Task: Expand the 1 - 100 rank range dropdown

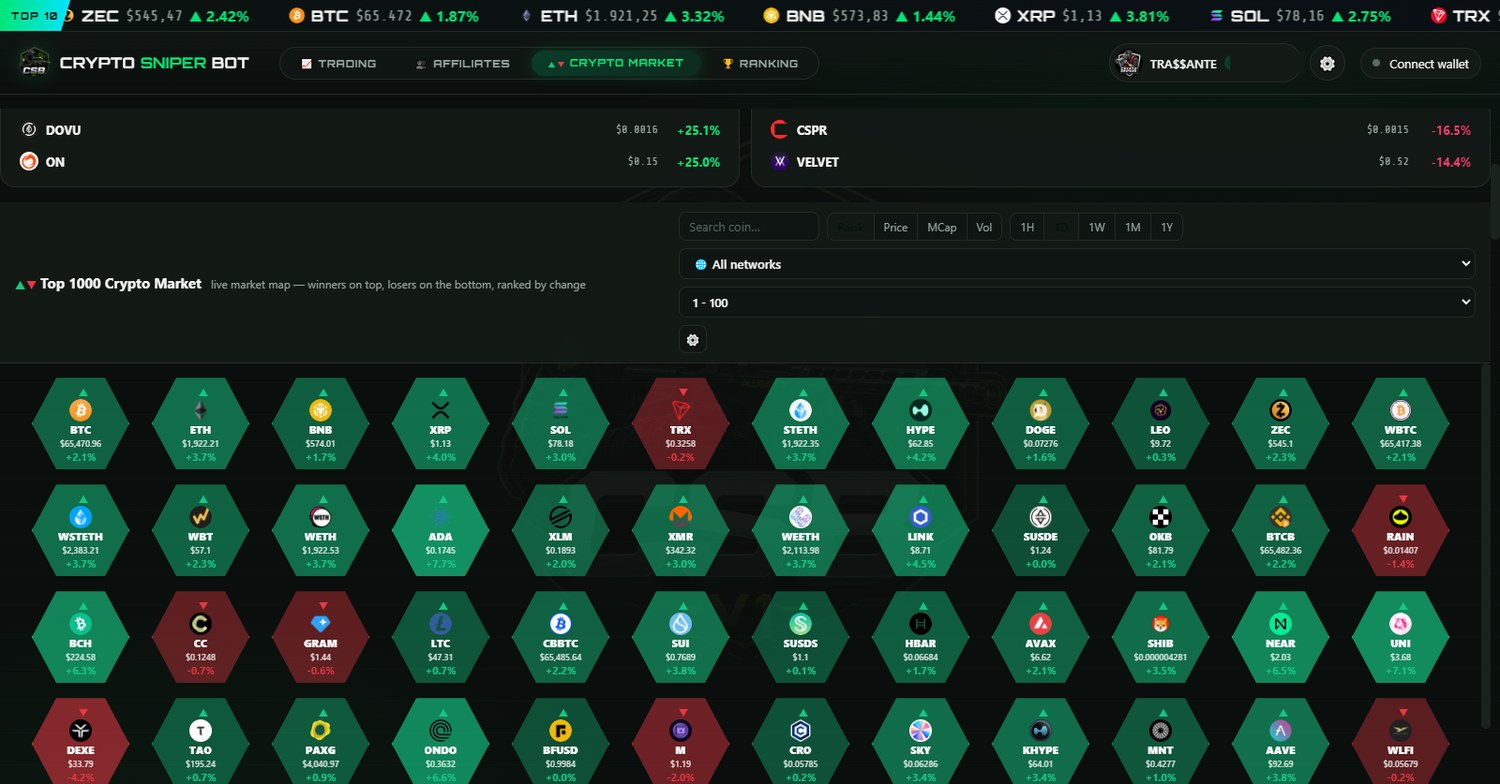Action: (1077, 302)
